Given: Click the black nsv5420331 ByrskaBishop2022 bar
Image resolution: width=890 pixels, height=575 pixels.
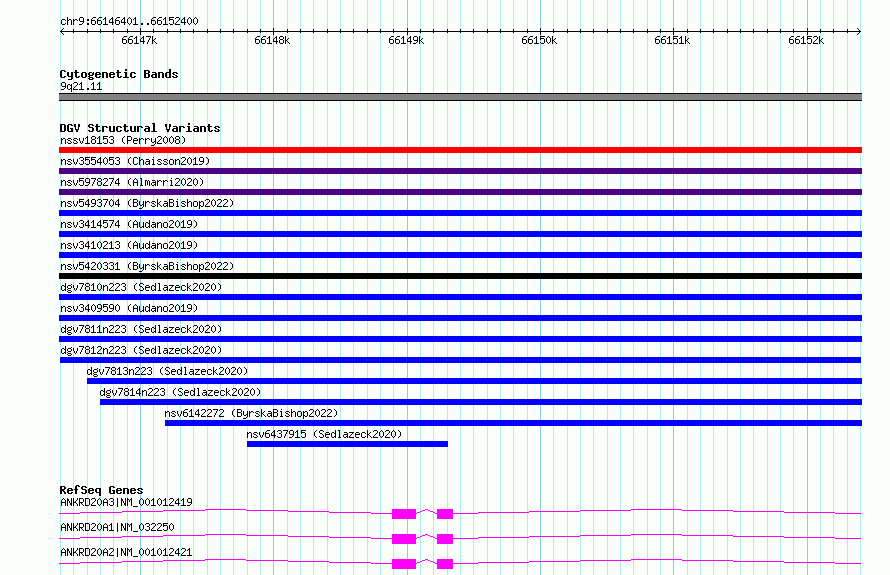Looking at the screenshot, I should (460, 276).
